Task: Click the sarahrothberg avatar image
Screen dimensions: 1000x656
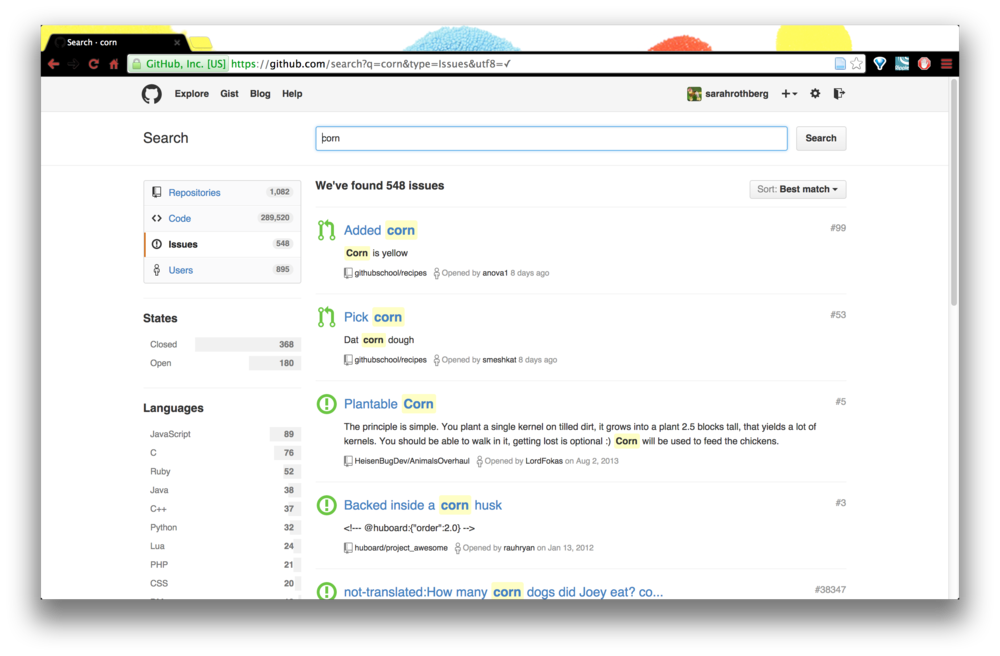Action: click(x=694, y=94)
